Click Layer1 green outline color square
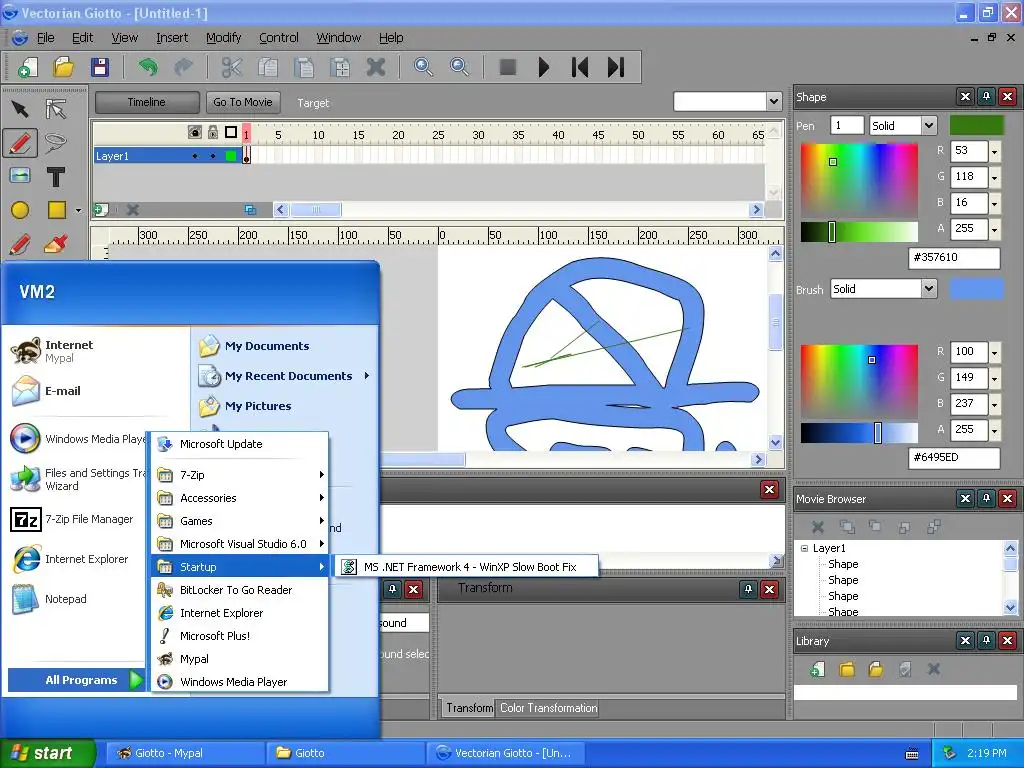1024x768 pixels. [x=231, y=156]
